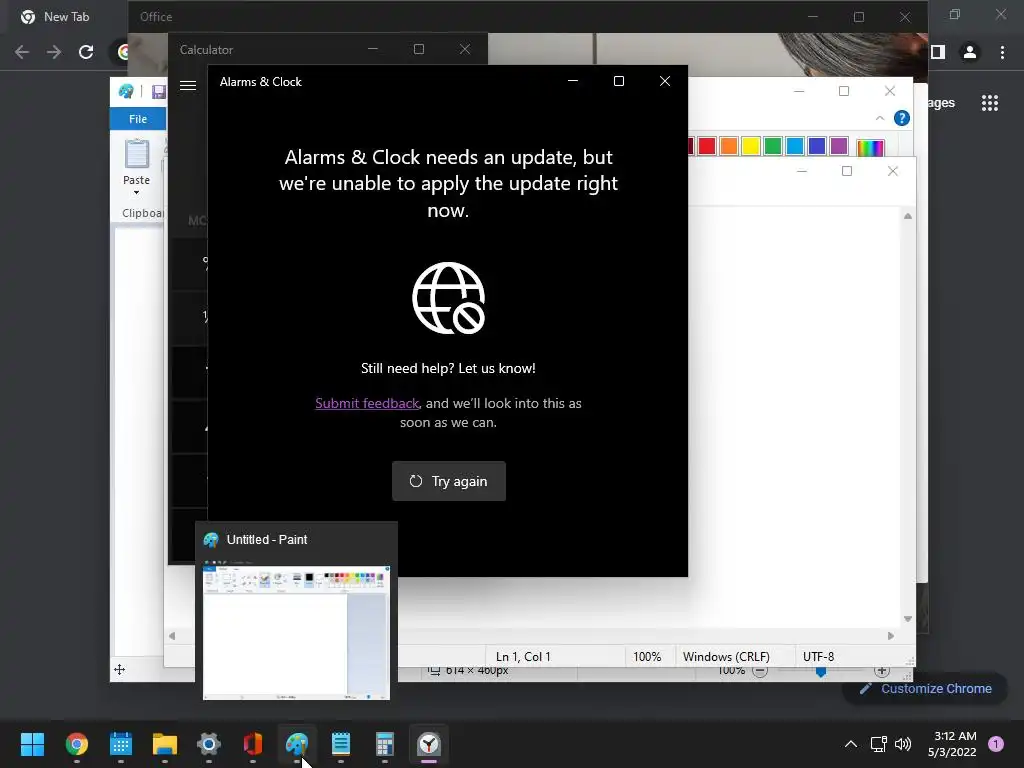Click 100% zoom in Notepad status bar
Image resolution: width=1024 pixels, height=768 pixels.
point(647,656)
